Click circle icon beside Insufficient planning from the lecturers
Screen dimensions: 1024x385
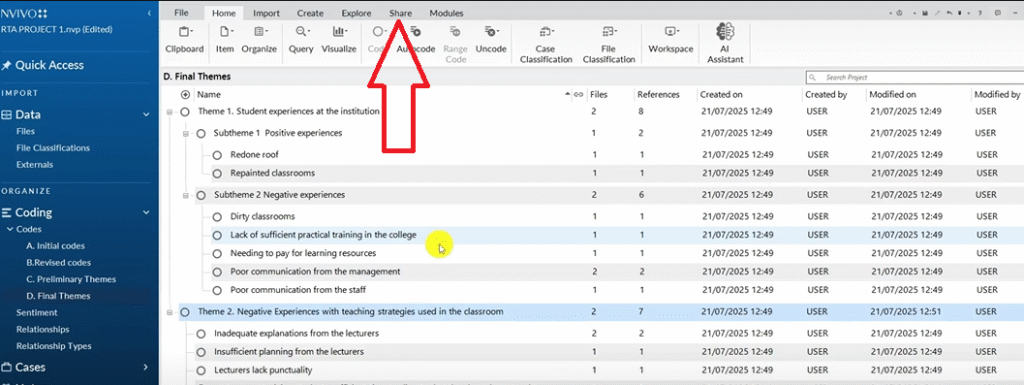coord(201,352)
